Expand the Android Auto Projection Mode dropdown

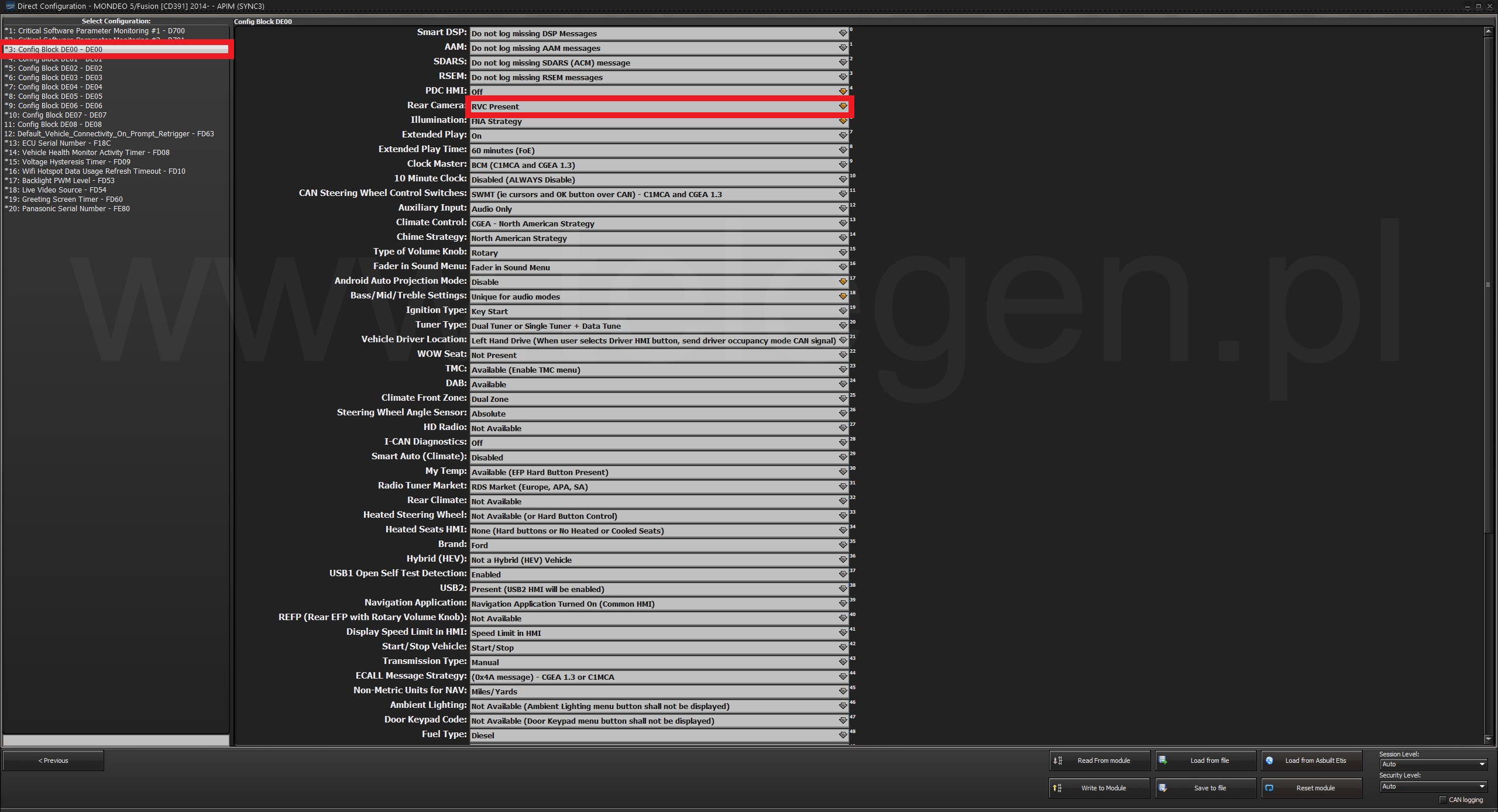[659, 282]
